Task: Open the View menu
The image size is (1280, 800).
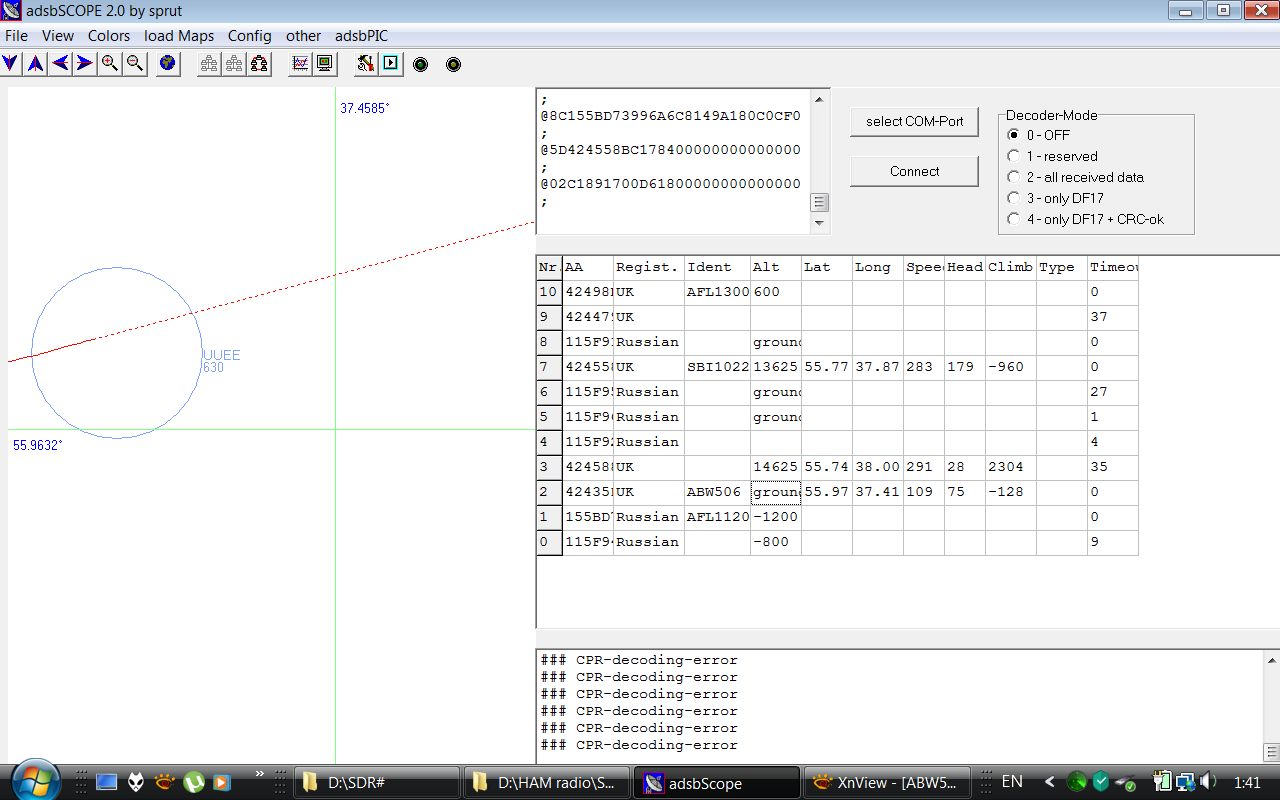Action: 58,36
